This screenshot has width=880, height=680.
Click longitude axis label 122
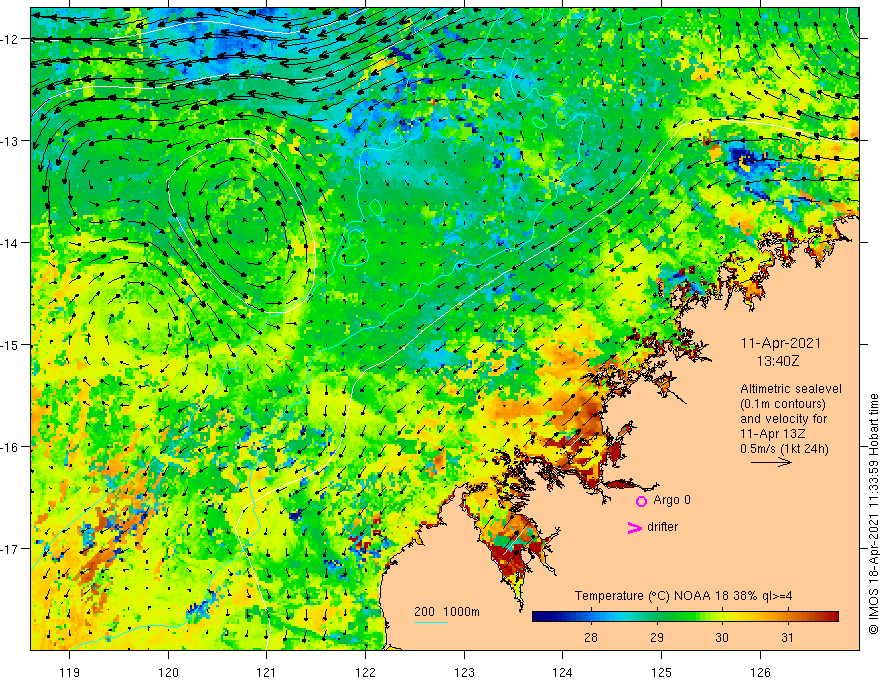(x=365, y=672)
